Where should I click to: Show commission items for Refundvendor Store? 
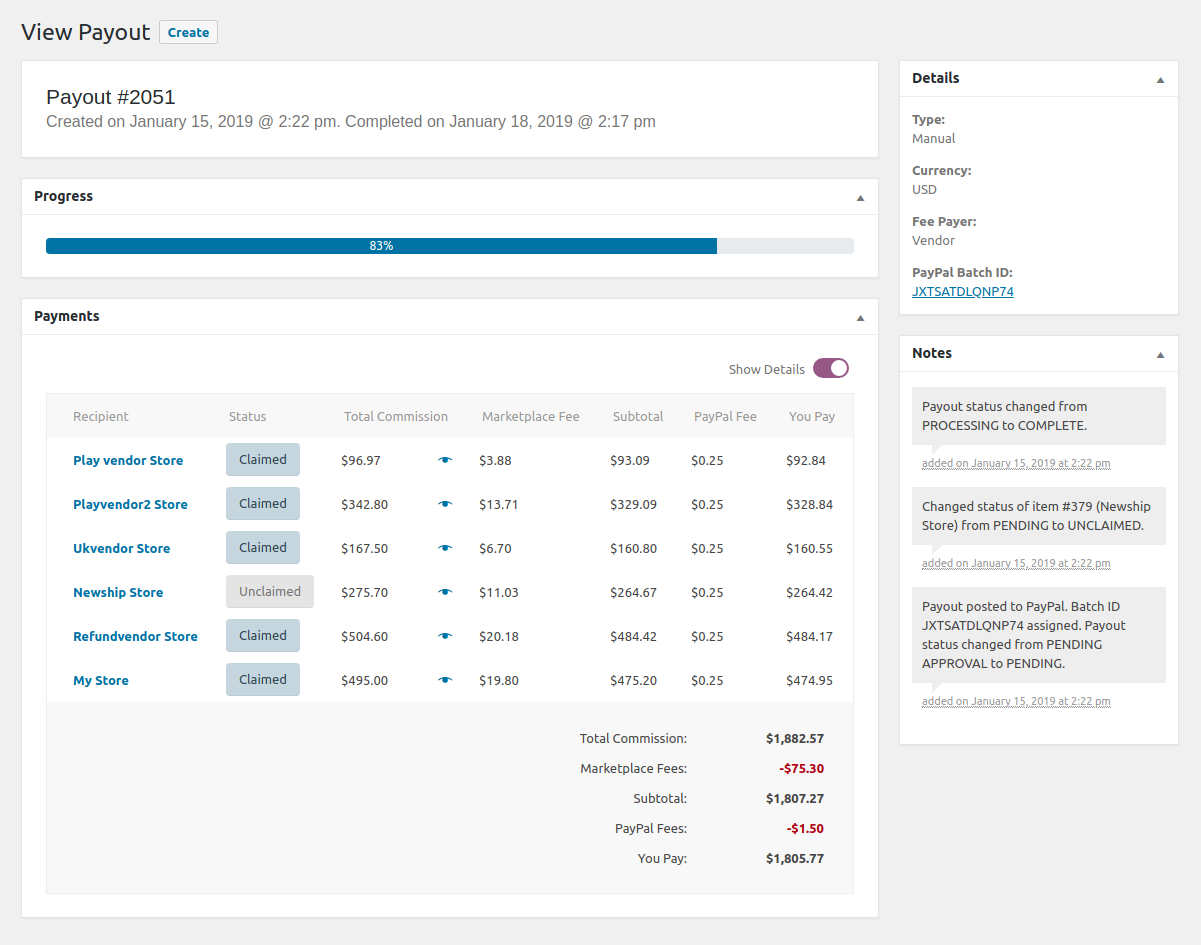(x=444, y=636)
